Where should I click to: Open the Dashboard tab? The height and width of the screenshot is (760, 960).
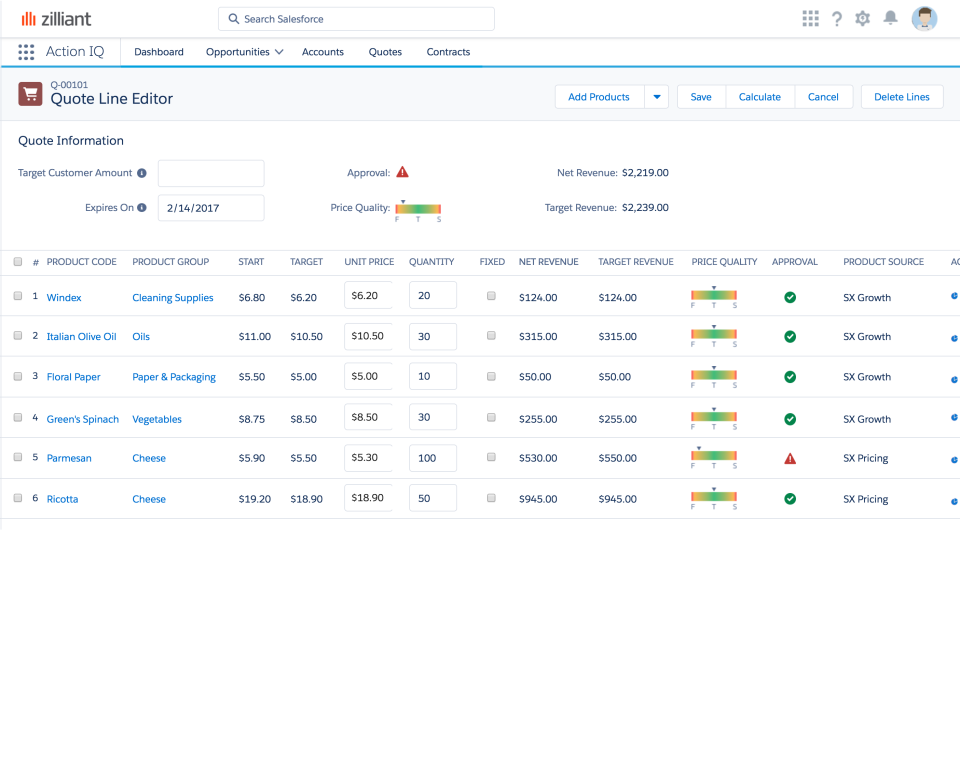[158, 51]
